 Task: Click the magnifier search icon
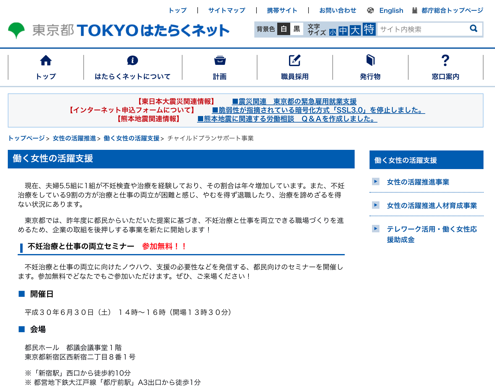point(473,29)
